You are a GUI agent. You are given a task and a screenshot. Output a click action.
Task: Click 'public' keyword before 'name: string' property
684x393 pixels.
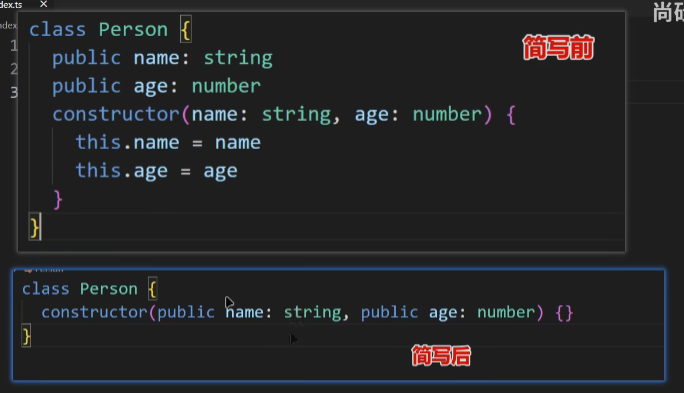click(86, 58)
